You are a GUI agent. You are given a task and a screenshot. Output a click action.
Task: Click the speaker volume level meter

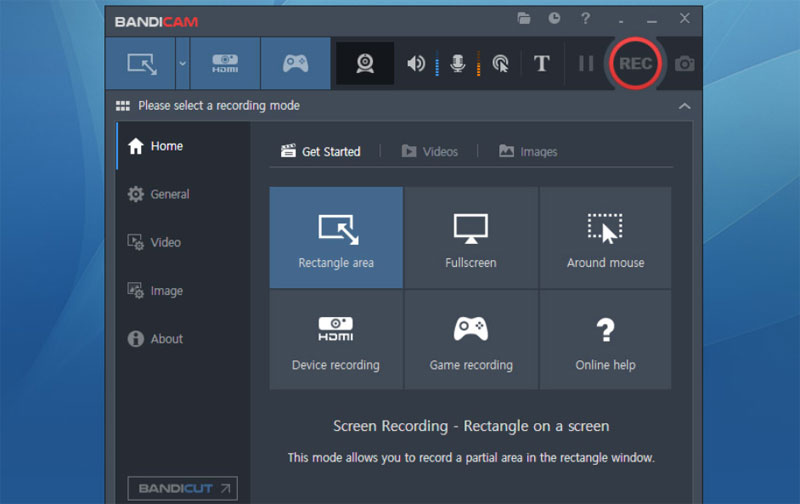click(x=437, y=64)
